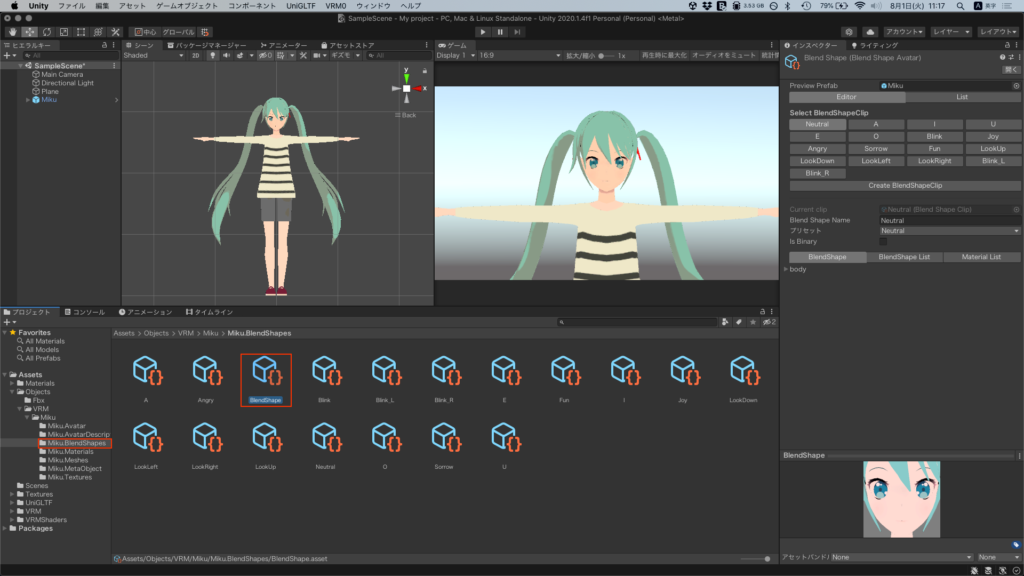1024x576 pixels.
Task: Open the Shaded draw mode dropdown
Action: (150, 56)
